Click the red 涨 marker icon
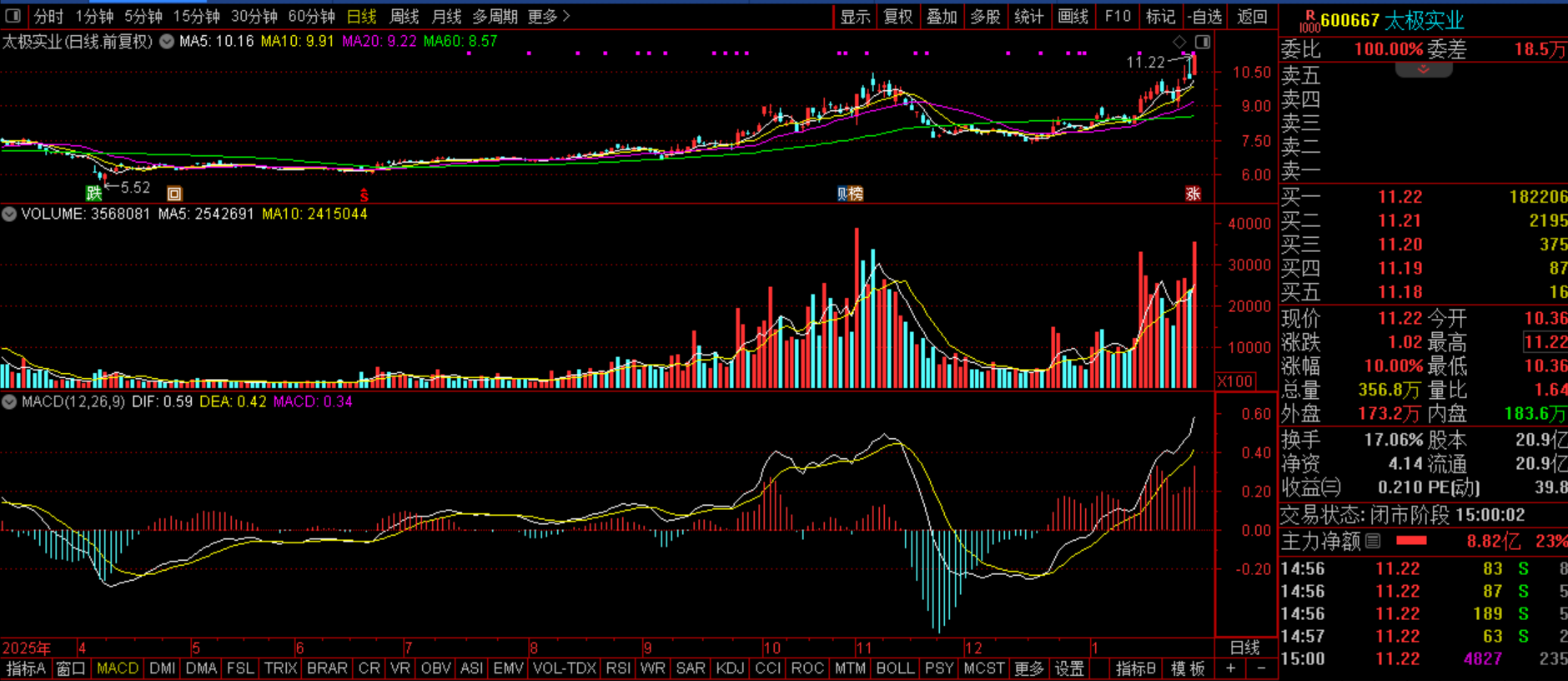The width and height of the screenshot is (1568, 681). pos(1194,194)
